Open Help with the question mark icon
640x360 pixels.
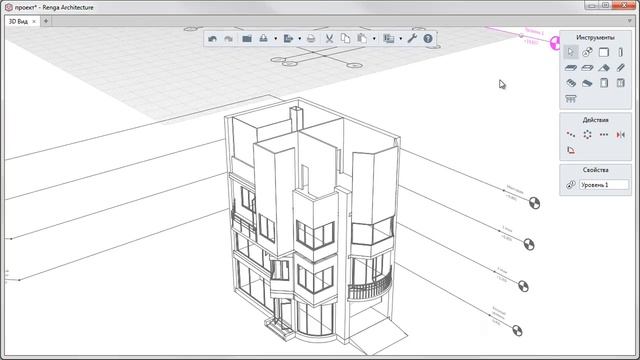coord(428,39)
